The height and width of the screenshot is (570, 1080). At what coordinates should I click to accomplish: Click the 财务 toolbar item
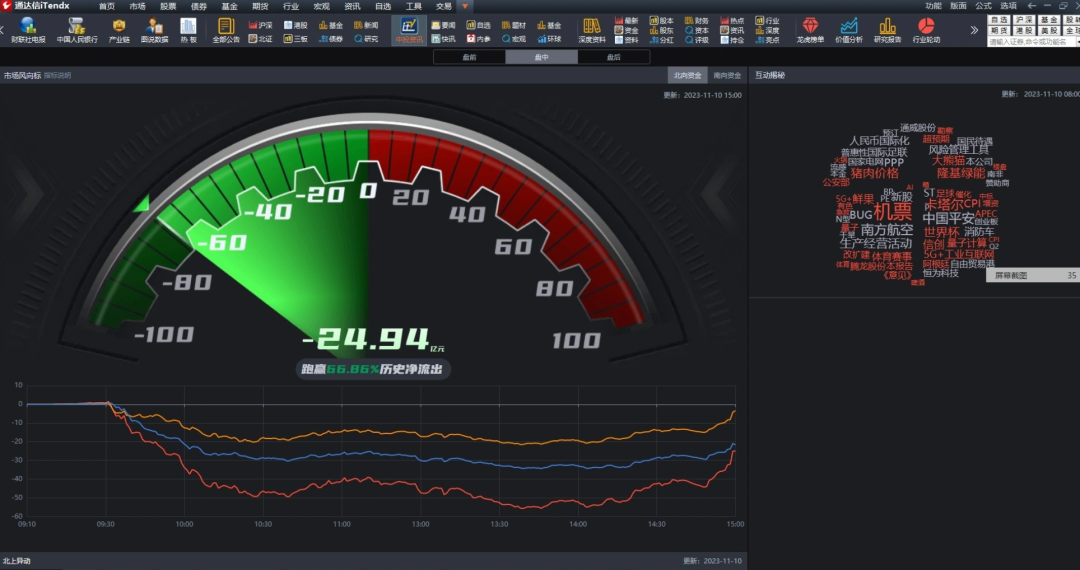click(696, 21)
